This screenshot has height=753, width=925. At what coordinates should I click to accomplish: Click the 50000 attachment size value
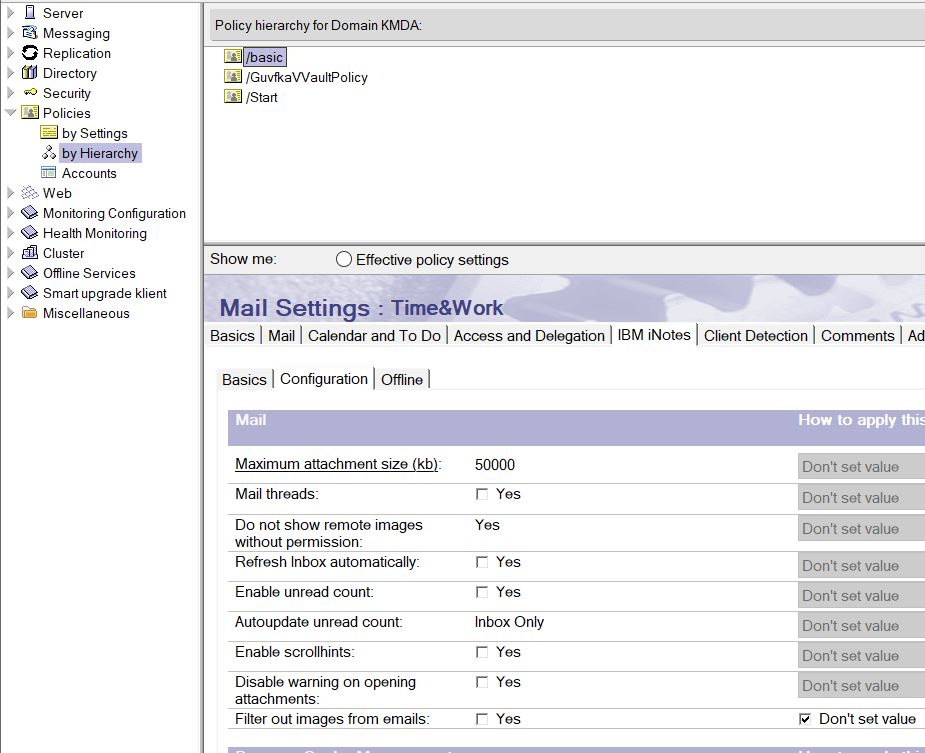495,464
